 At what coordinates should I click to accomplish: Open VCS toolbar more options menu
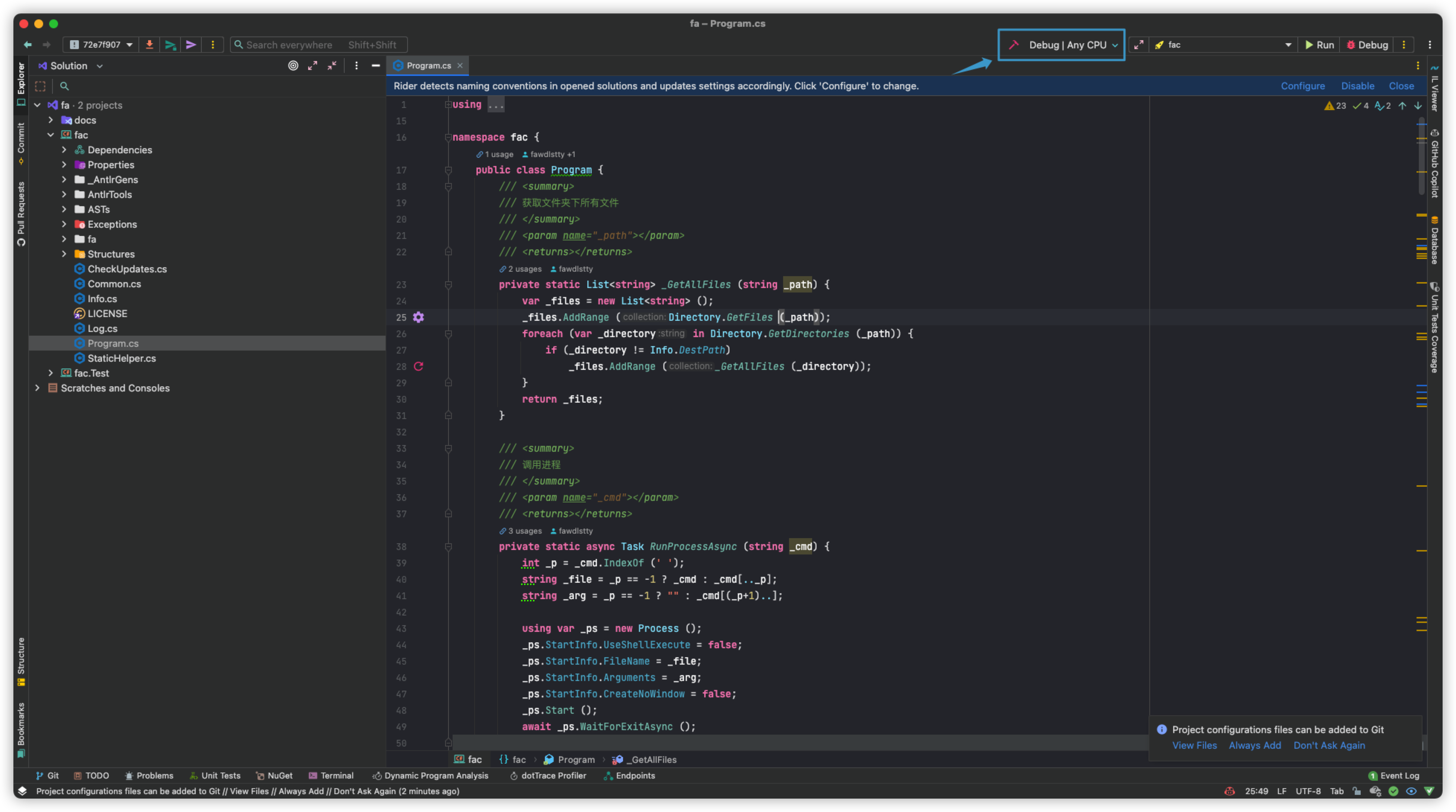pyautogui.click(x=213, y=45)
